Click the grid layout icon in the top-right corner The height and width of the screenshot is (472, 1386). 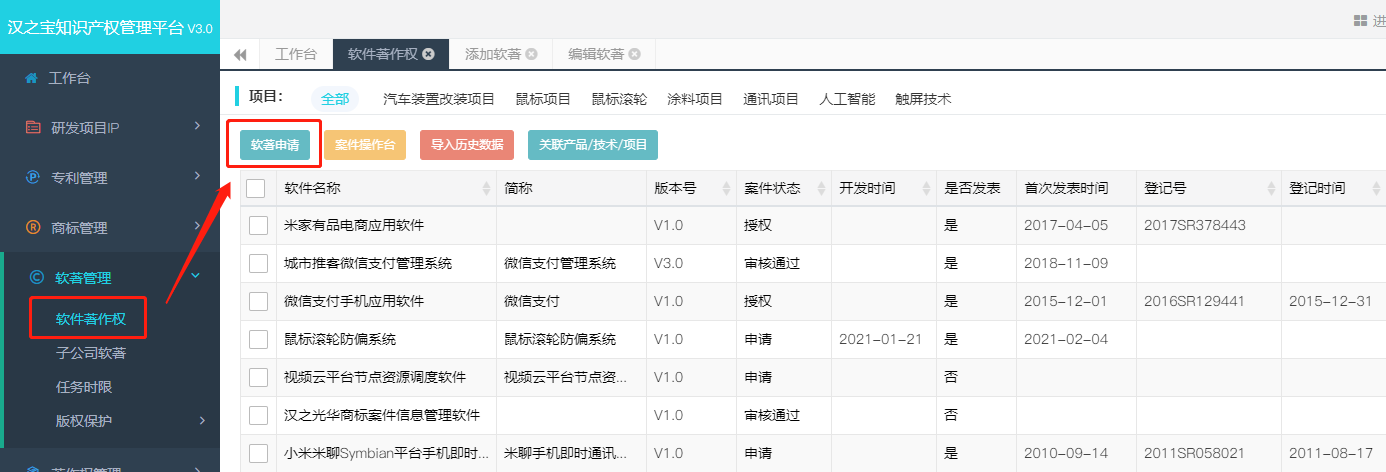[1360, 20]
